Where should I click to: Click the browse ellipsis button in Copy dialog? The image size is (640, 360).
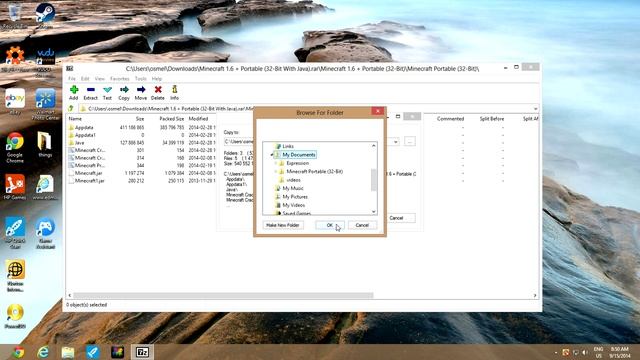410,141
